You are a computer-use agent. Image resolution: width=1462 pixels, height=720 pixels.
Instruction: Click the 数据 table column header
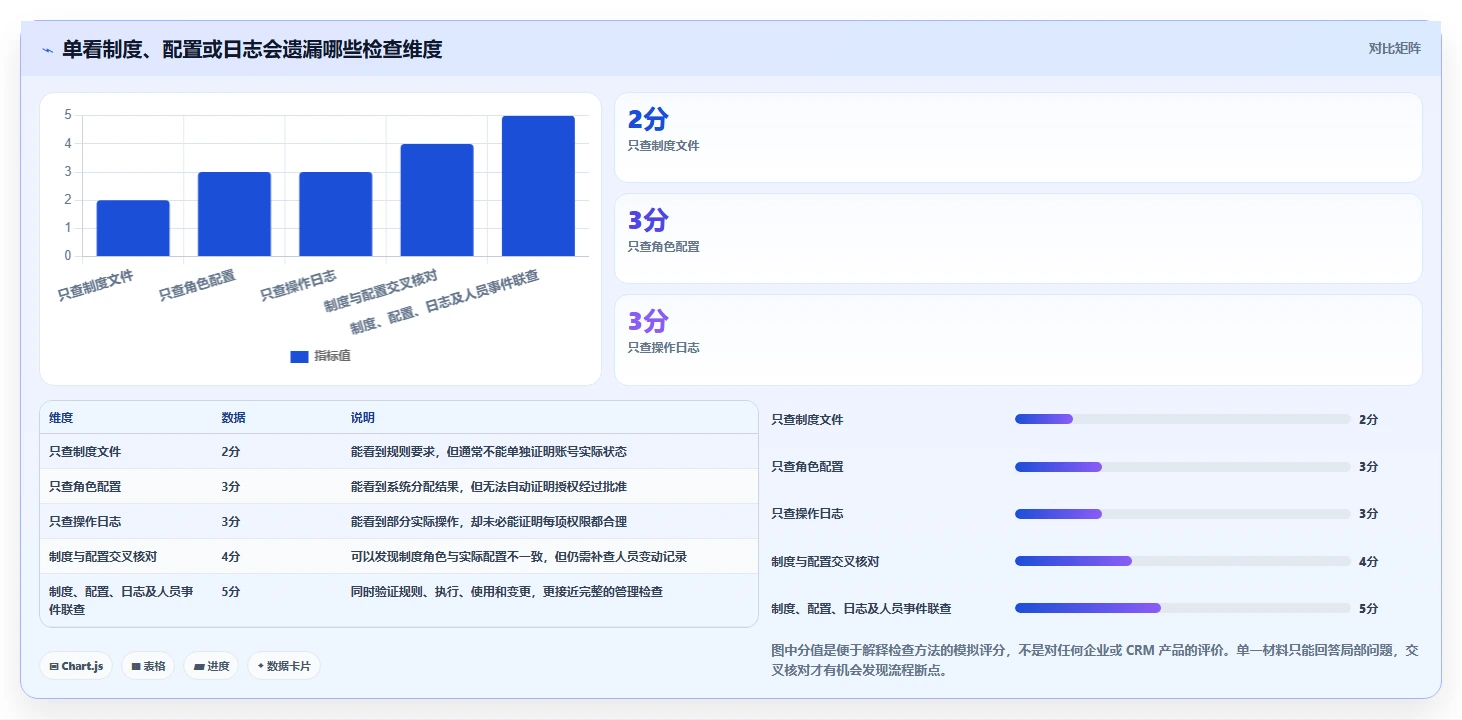click(233, 418)
